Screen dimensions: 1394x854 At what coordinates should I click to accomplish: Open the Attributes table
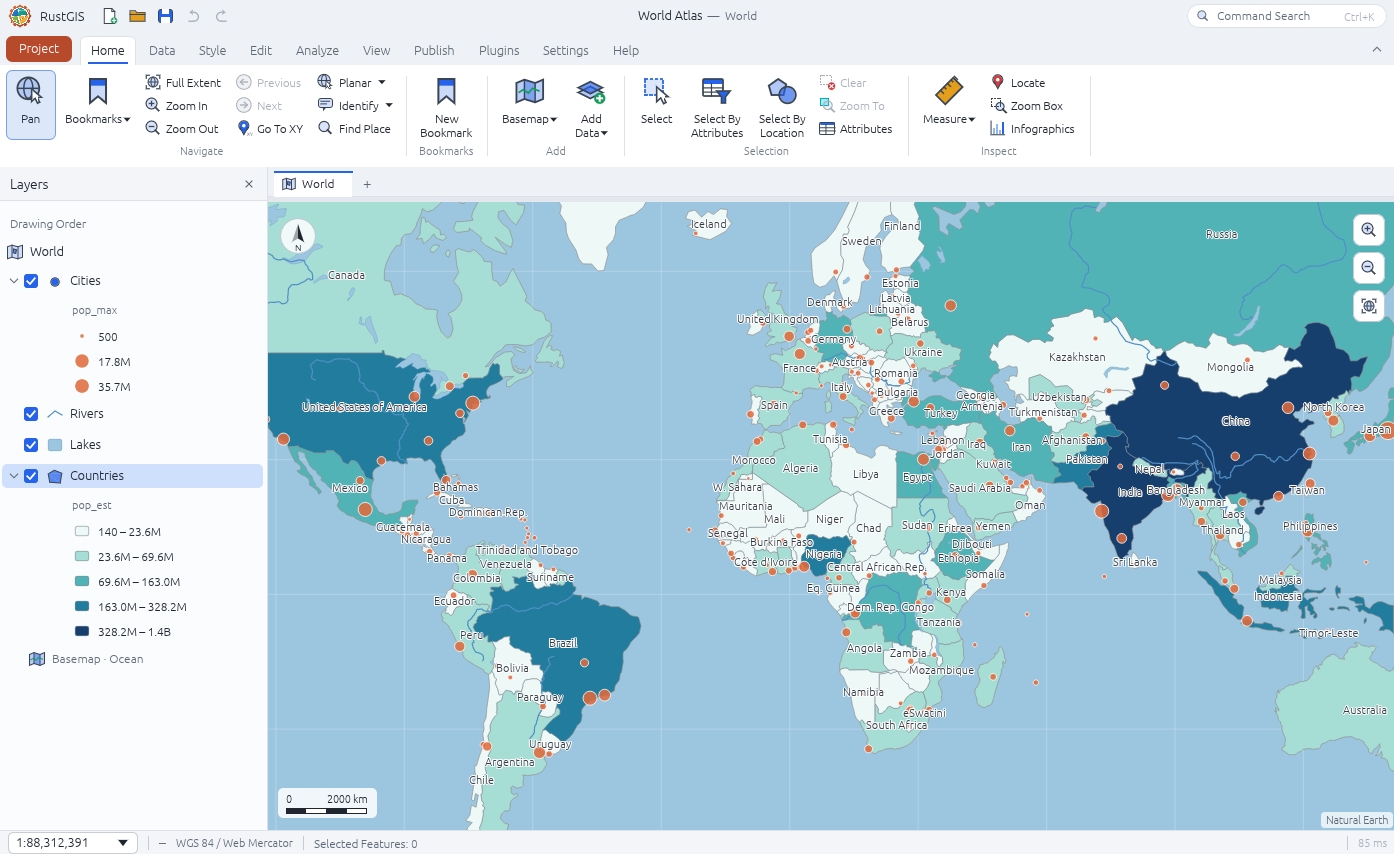(x=856, y=129)
